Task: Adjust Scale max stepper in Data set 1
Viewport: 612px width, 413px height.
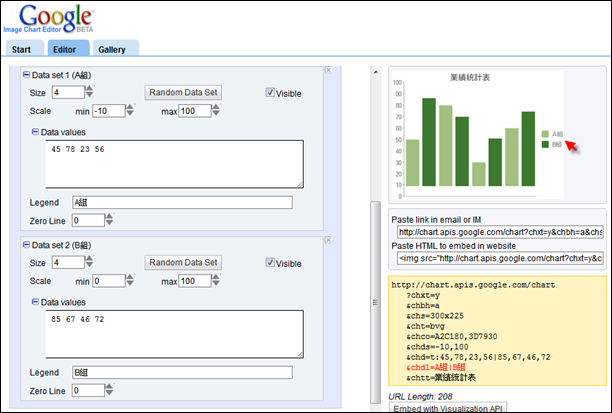Action: 216,110
